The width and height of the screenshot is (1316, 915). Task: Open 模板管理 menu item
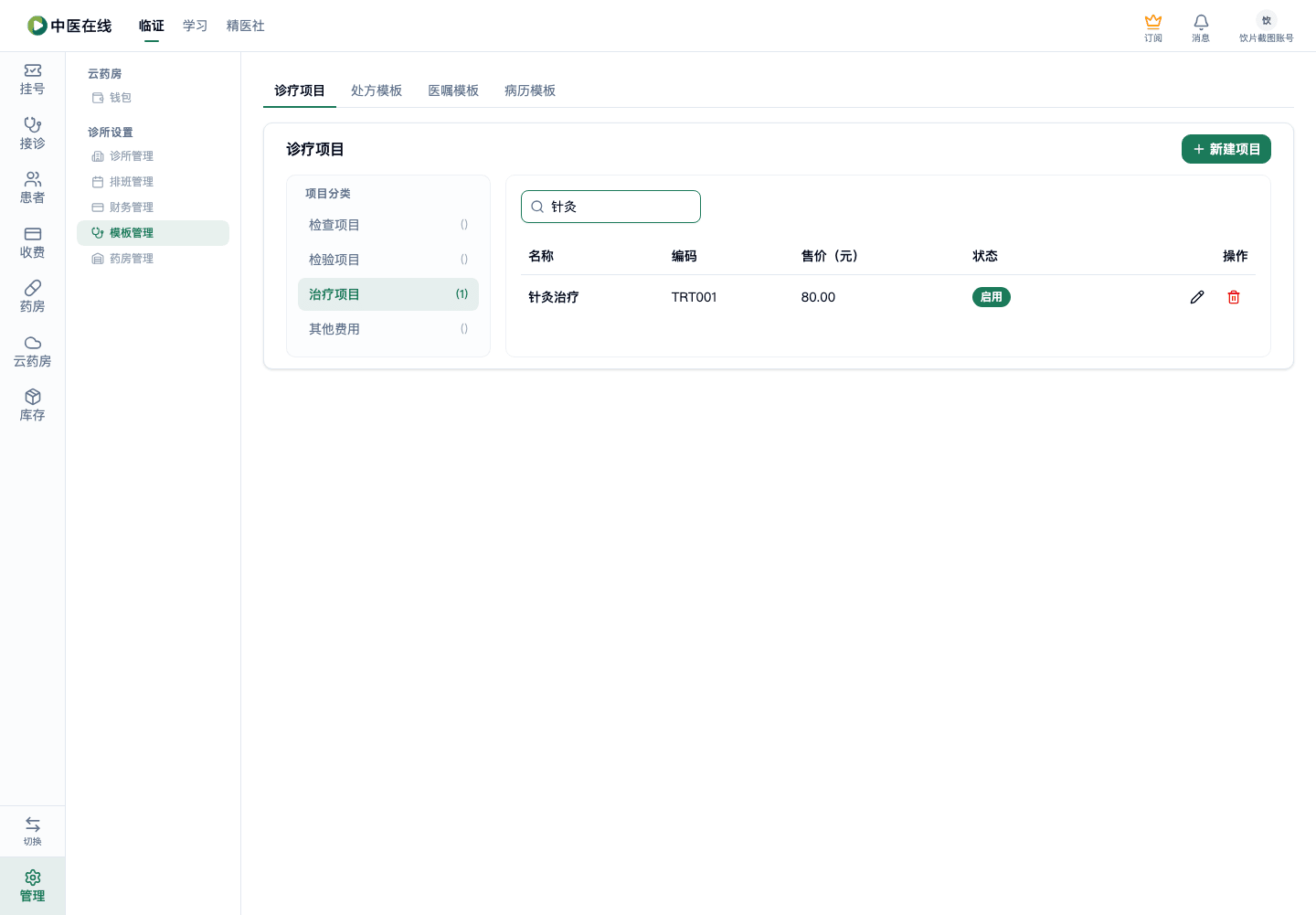pos(153,233)
